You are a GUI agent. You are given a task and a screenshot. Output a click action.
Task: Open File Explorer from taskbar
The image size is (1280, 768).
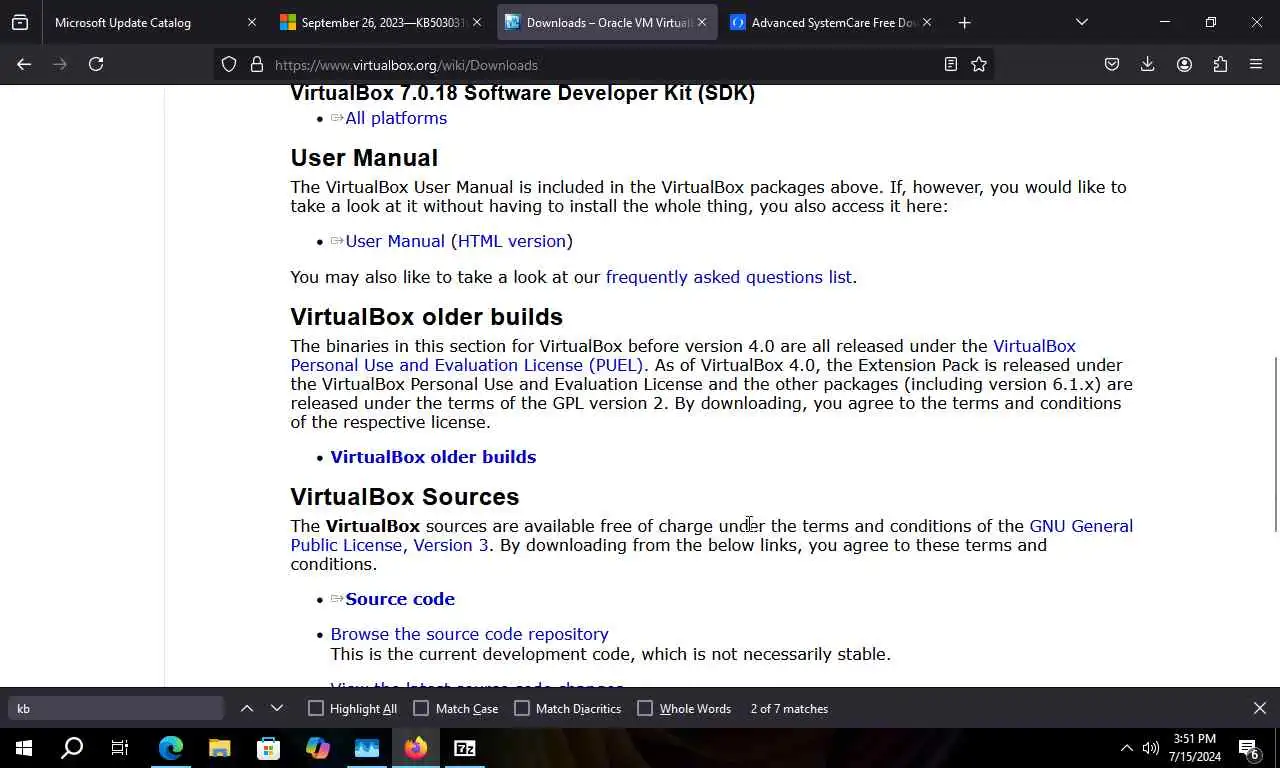220,748
